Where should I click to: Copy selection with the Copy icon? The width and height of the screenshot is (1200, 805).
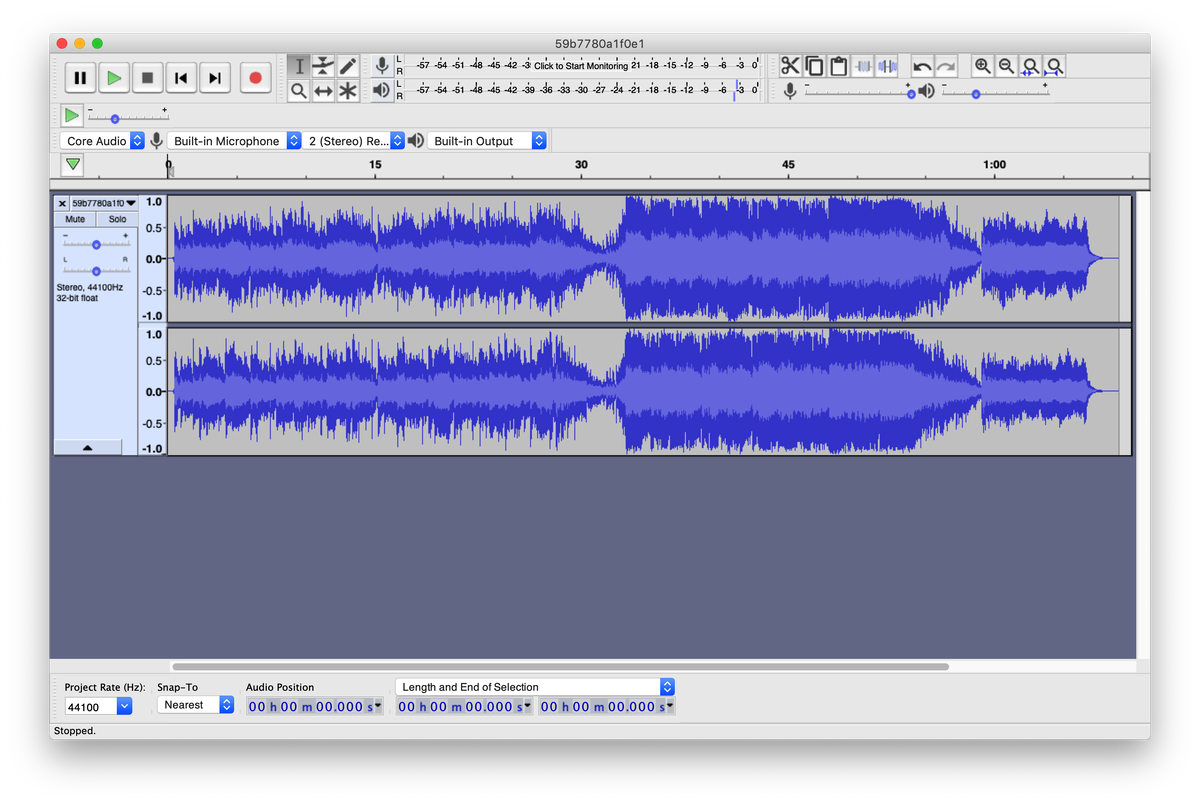point(815,66)
